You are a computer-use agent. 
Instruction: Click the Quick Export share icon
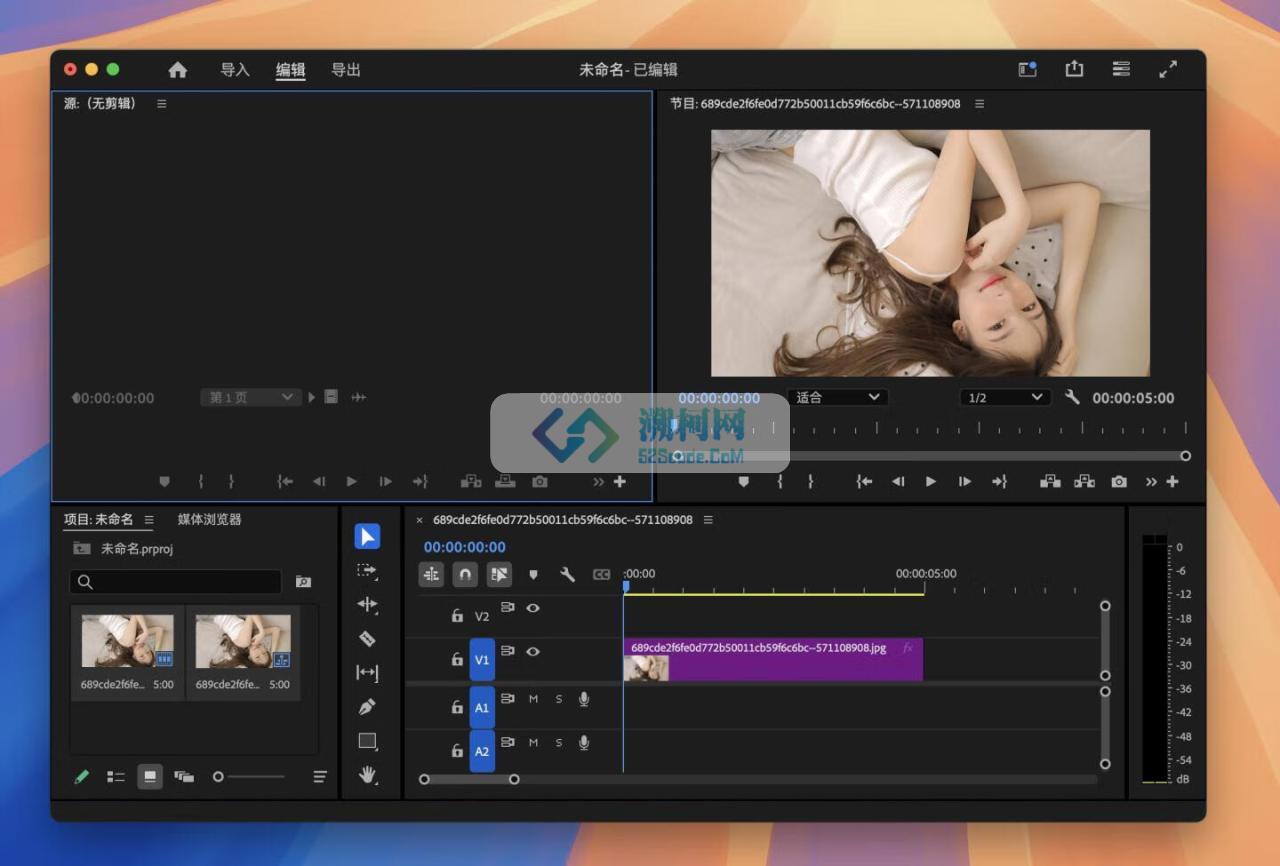(x=1074, y=69)
